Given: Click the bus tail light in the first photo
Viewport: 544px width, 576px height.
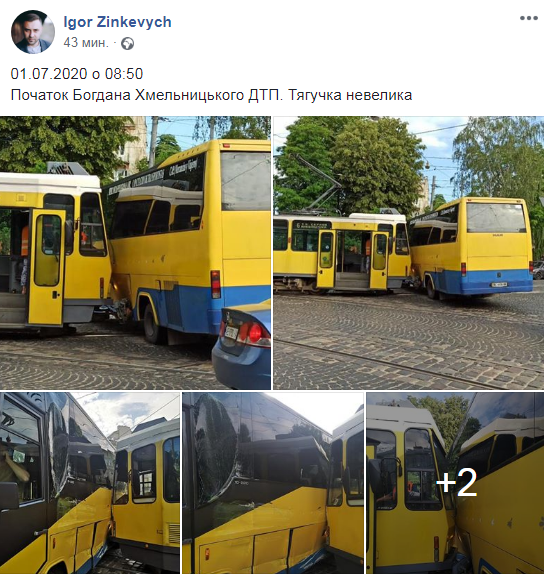Looking at the screenshot, I should (x=216, y=284).
